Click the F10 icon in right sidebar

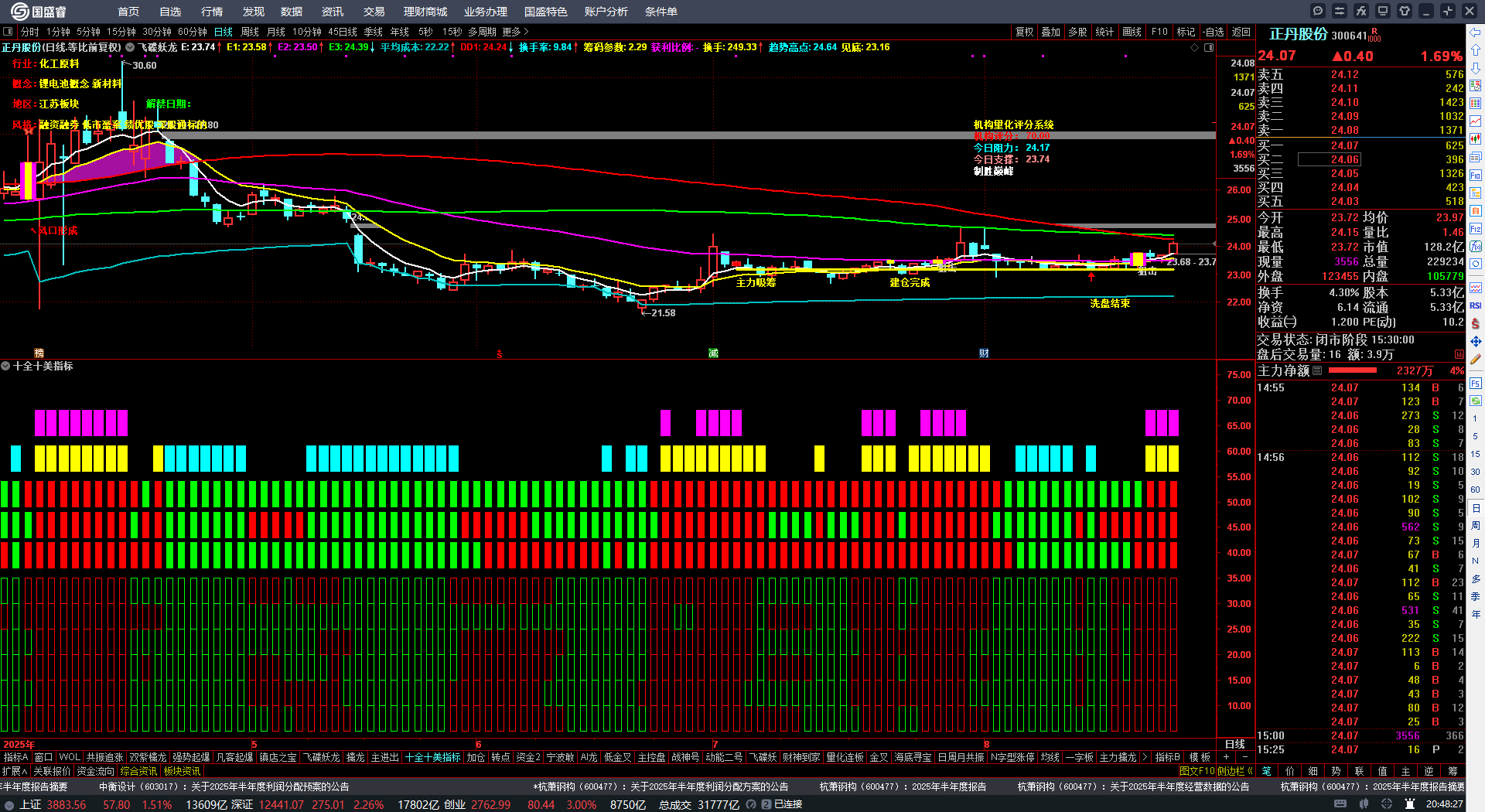[x=1476, y=176]
